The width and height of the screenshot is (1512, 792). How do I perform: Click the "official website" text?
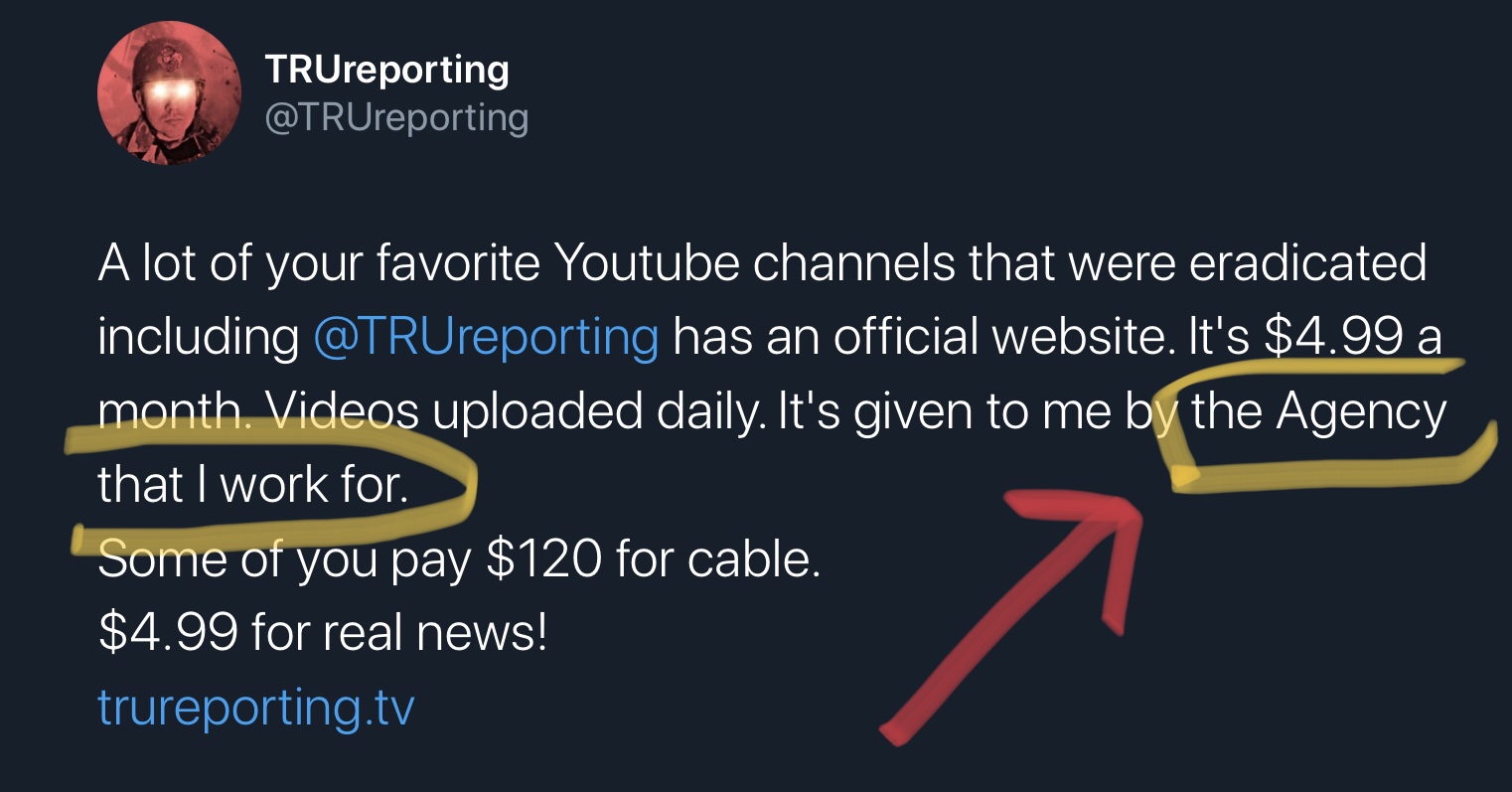point(1000,337)
